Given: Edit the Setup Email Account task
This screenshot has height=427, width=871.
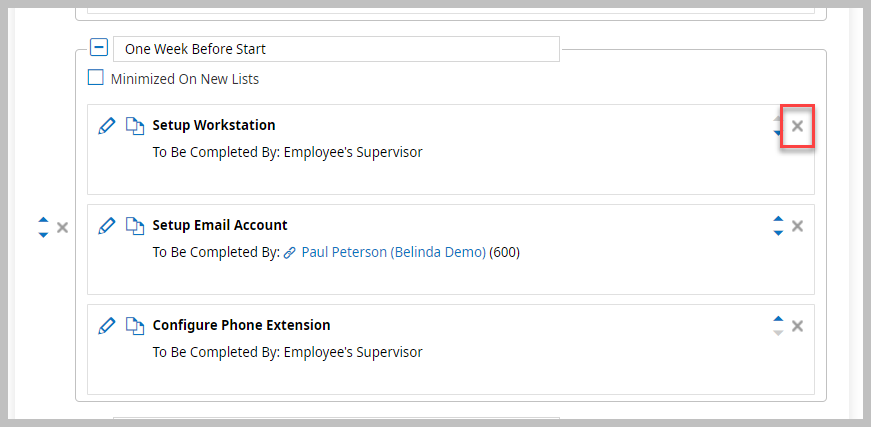Looking at the screenshot, I should point(107,226).
